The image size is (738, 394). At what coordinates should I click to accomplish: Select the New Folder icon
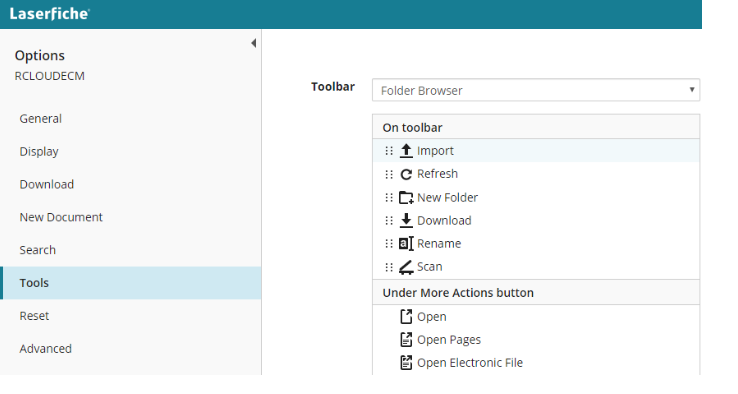pyautogui.click(x=406, y=197)
